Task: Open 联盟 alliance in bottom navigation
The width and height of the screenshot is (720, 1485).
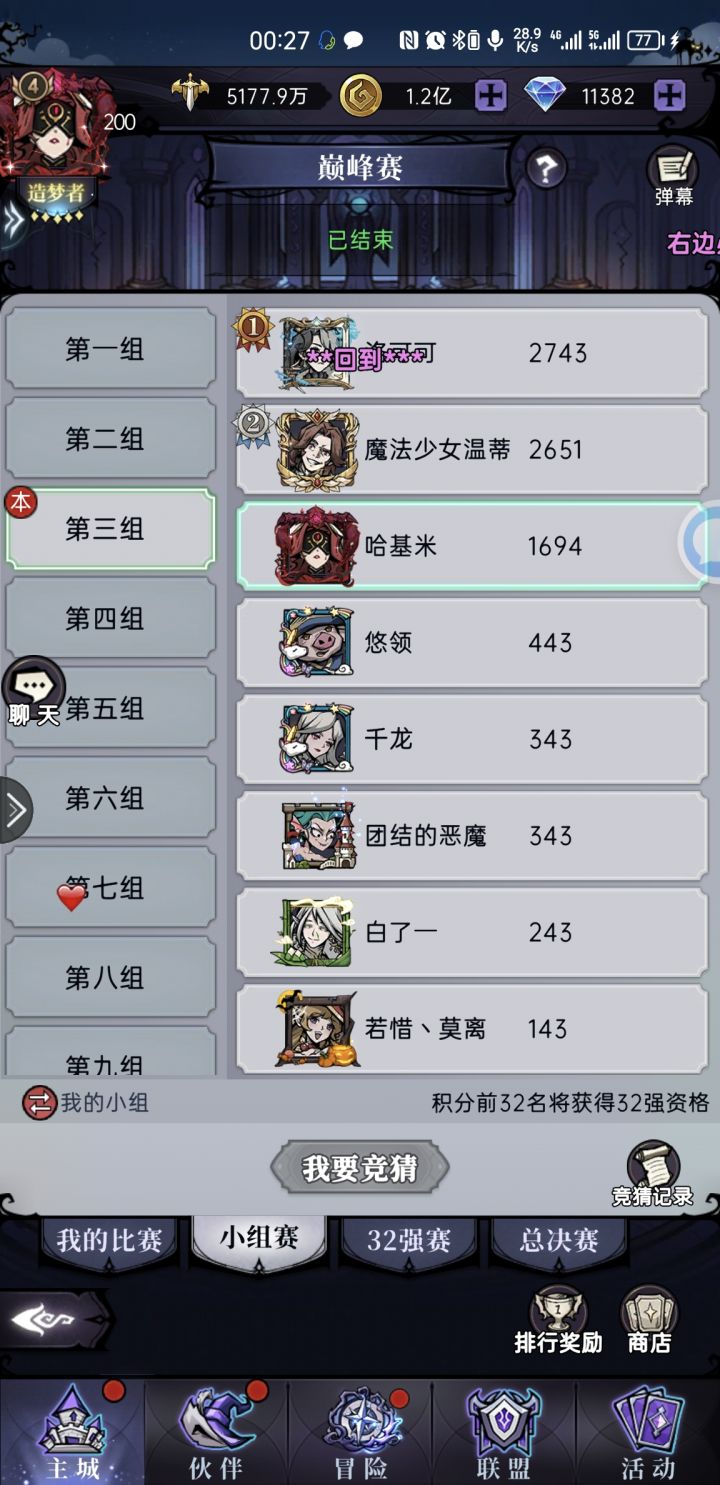Action: 504,1432
